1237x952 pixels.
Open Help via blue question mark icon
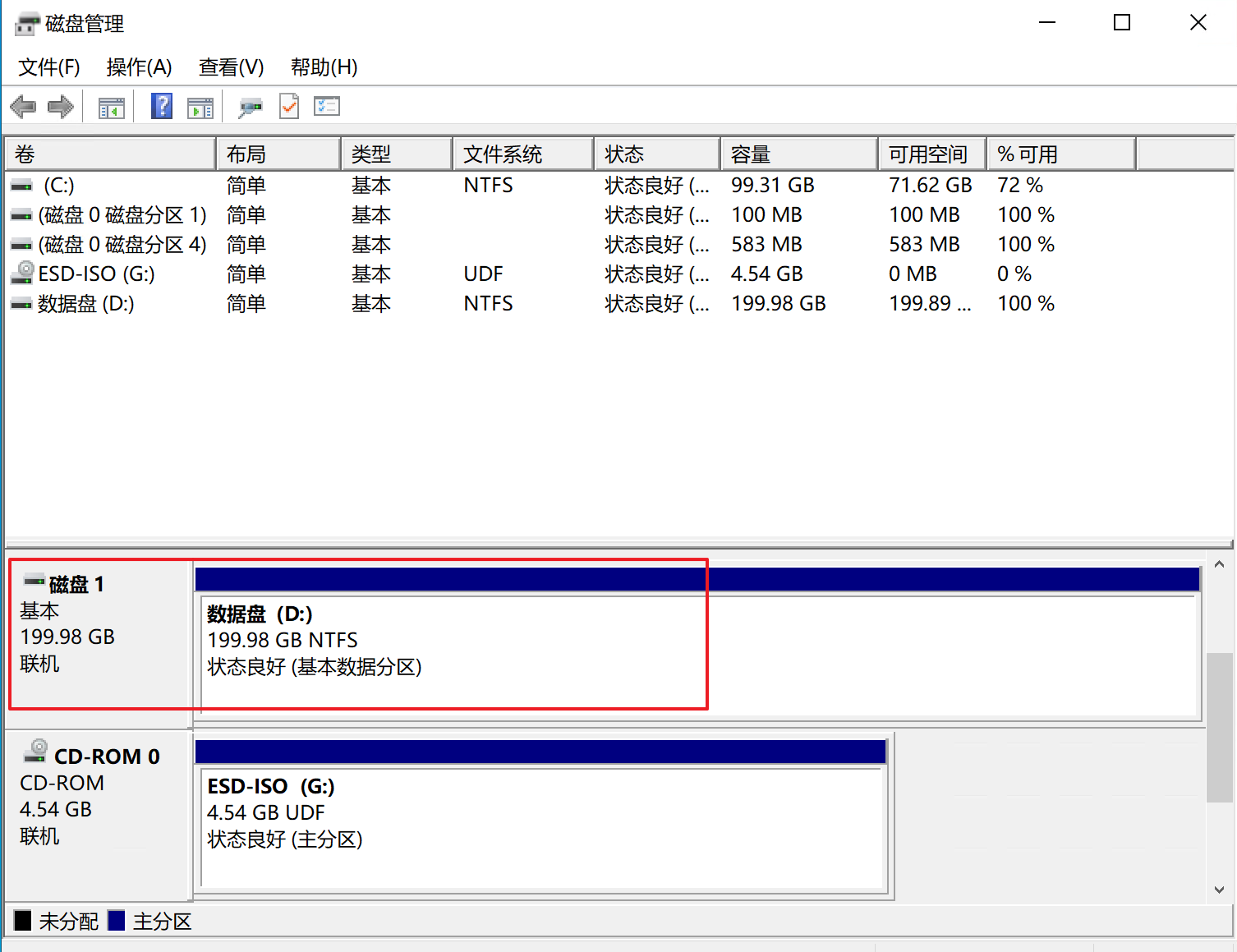tap(162, 107)
